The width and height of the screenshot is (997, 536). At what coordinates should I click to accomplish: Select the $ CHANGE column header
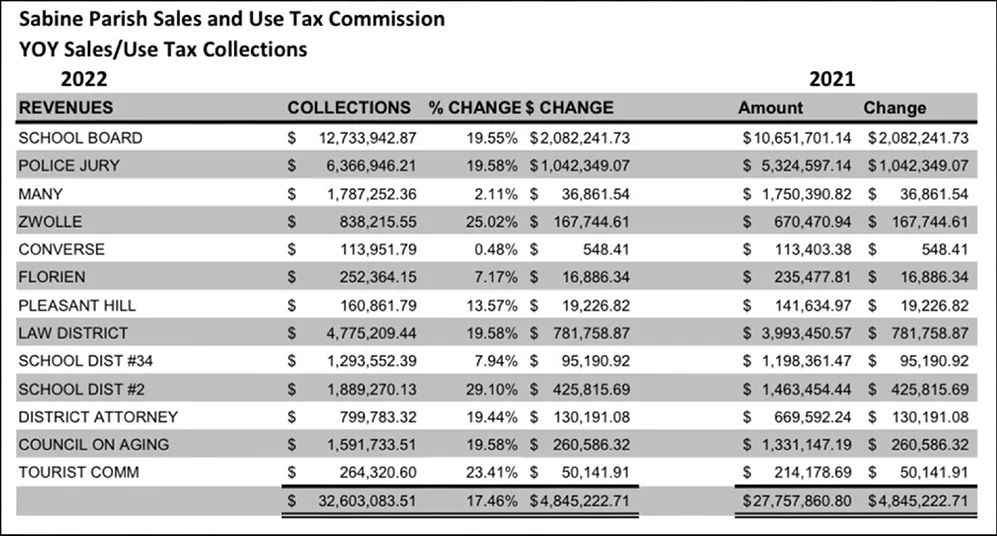(570, 107)
